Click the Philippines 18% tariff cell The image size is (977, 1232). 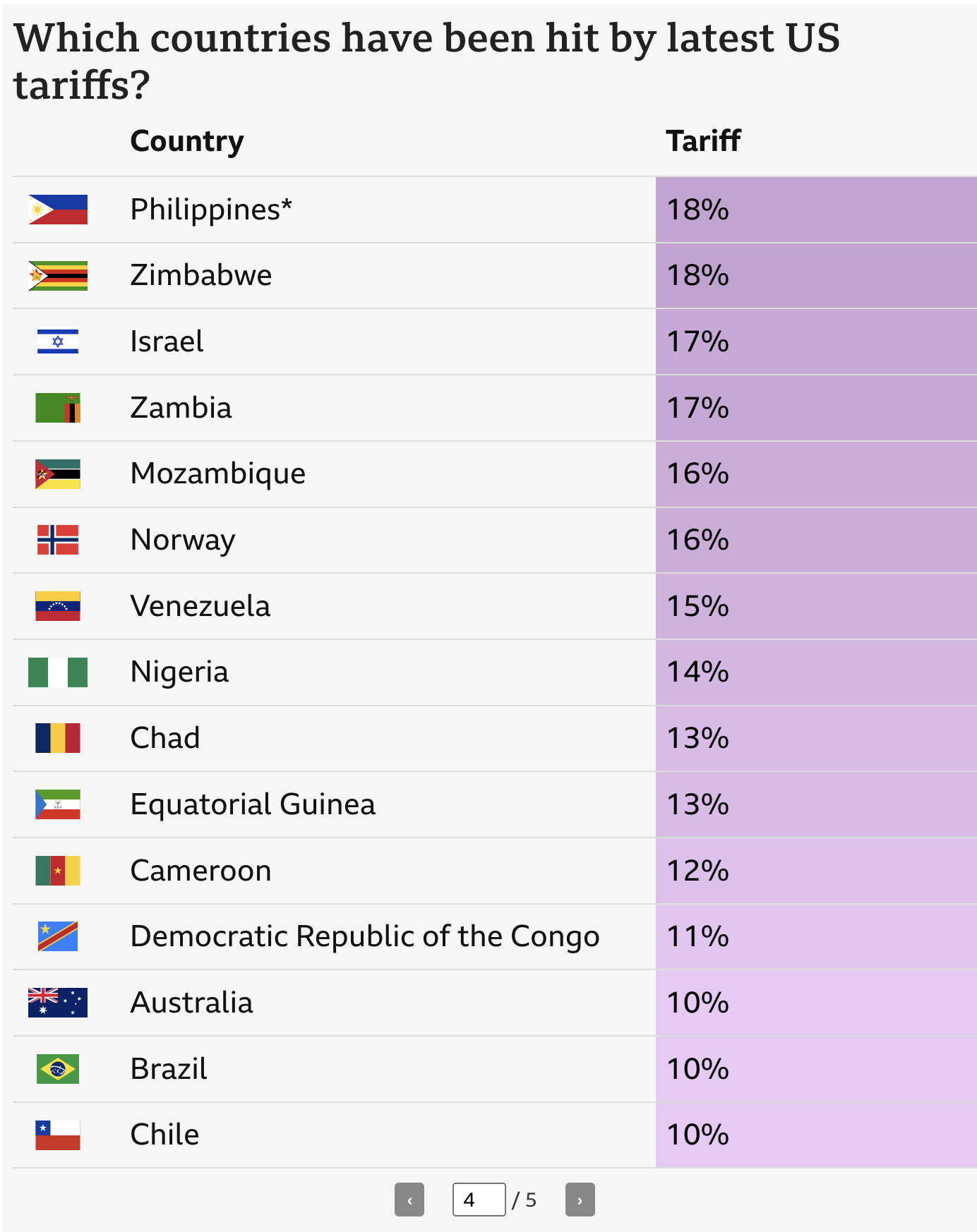point(815,210)
